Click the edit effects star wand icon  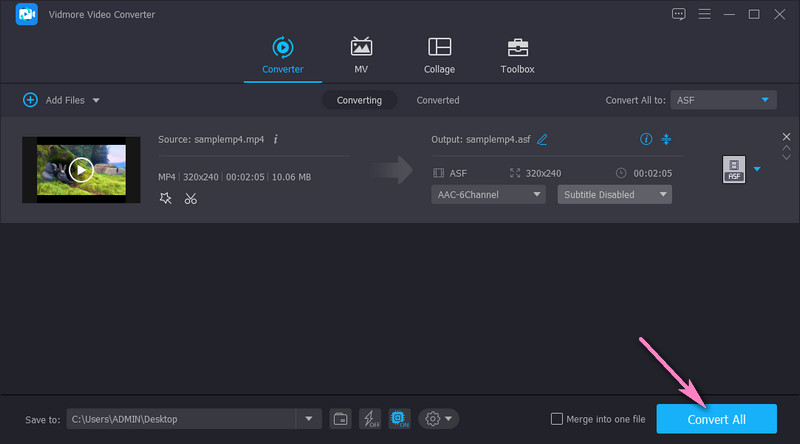click(166, 198)
